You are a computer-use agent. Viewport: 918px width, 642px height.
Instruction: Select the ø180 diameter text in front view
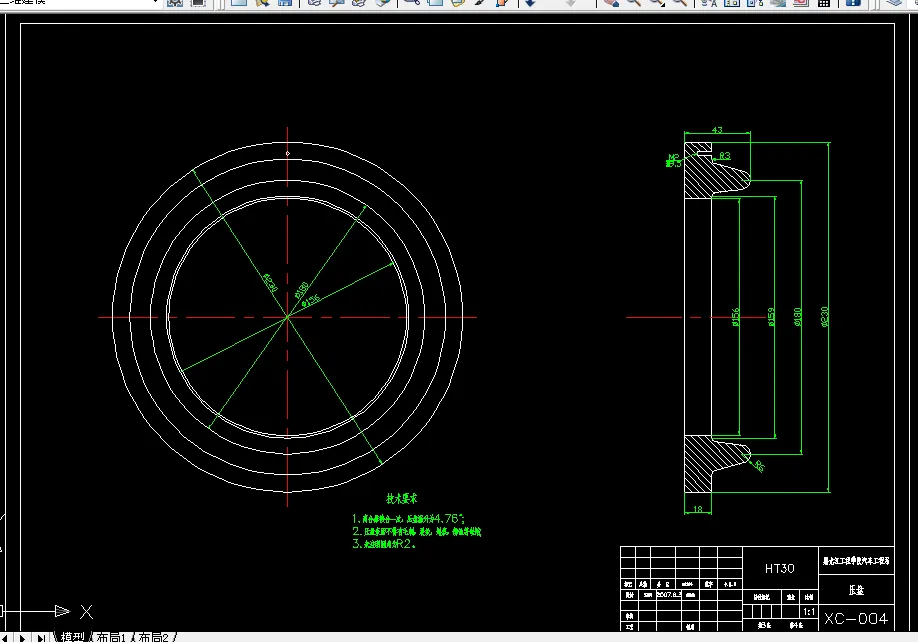pyautogui.click(x=301, y=289)
